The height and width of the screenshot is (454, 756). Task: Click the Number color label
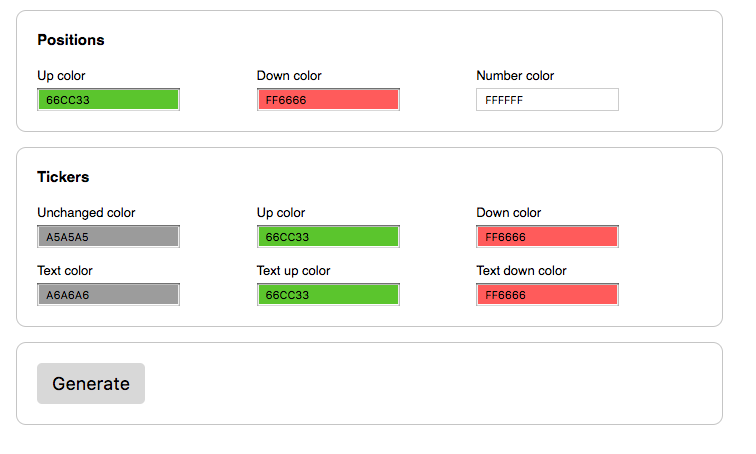[x=515, y=76]
